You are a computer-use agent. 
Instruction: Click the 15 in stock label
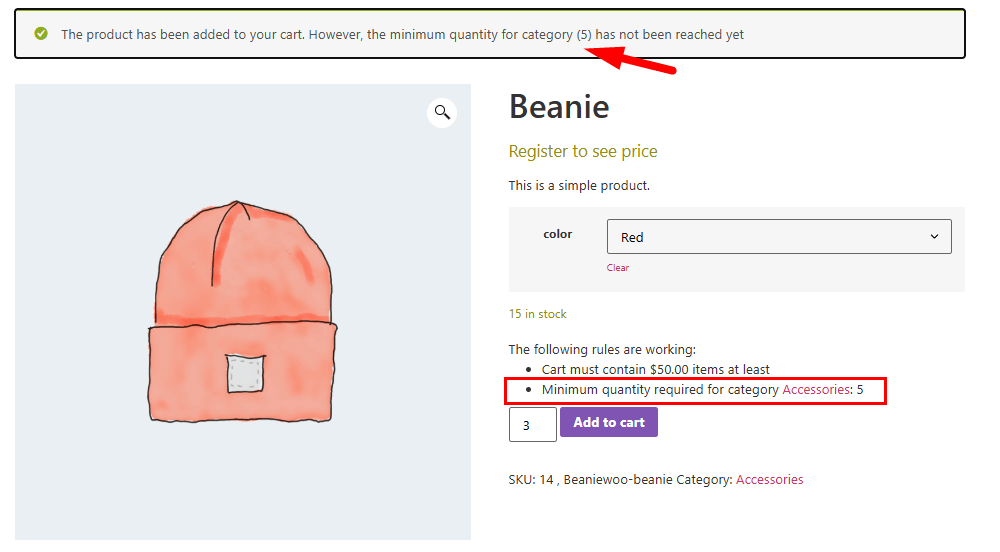[x=537, y=314]
